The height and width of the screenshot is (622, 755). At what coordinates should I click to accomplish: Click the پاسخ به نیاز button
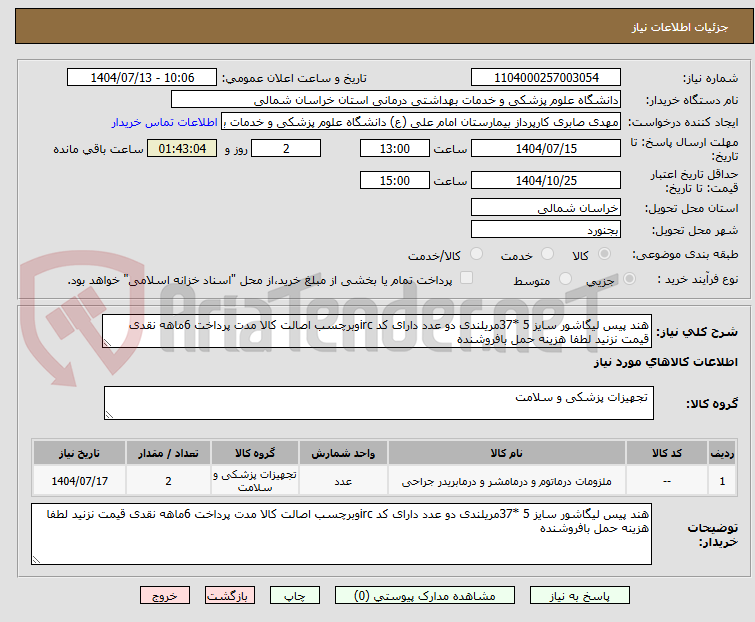point(579,596)
